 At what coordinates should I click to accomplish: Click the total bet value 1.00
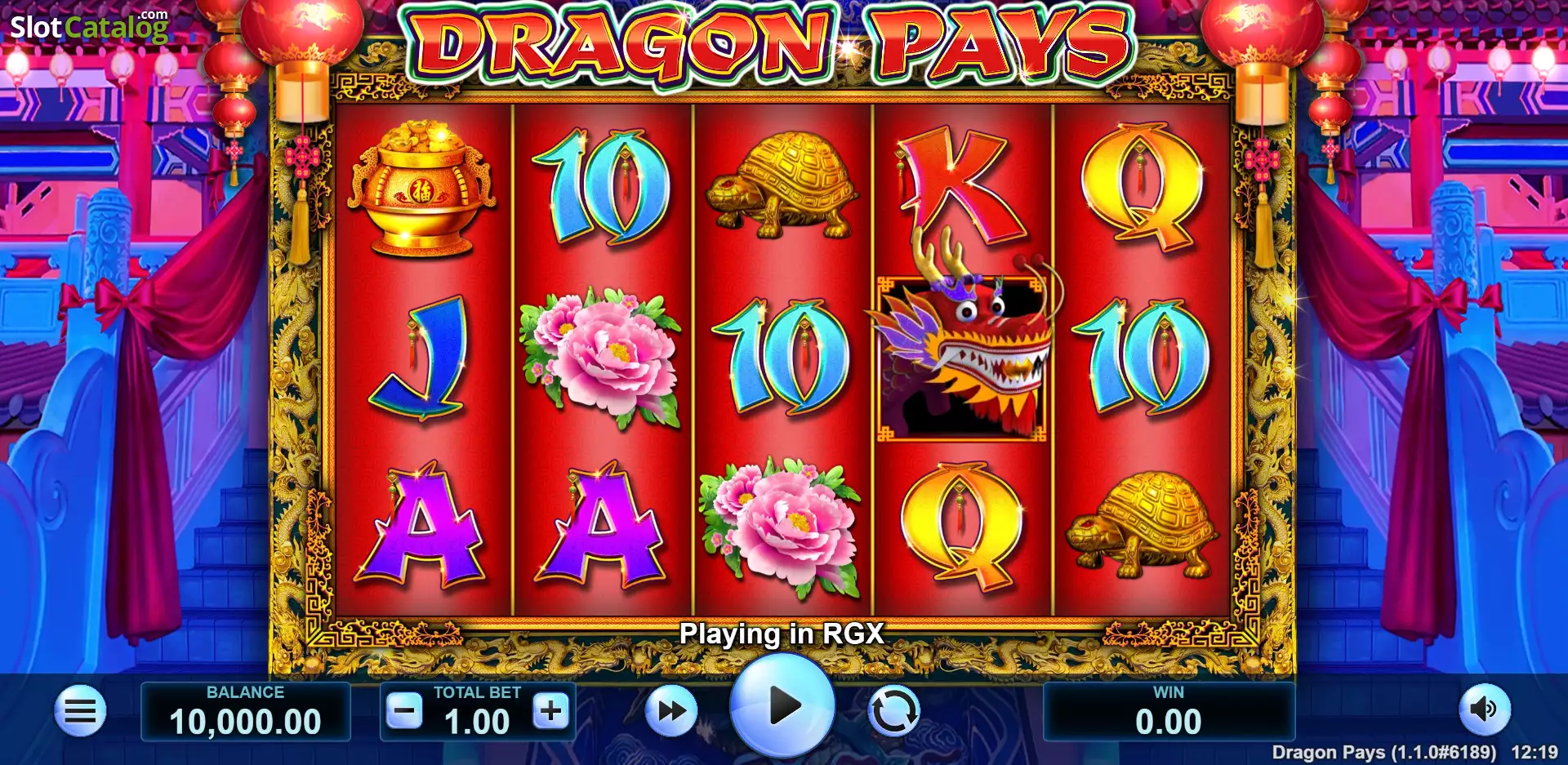coord(478,722)
